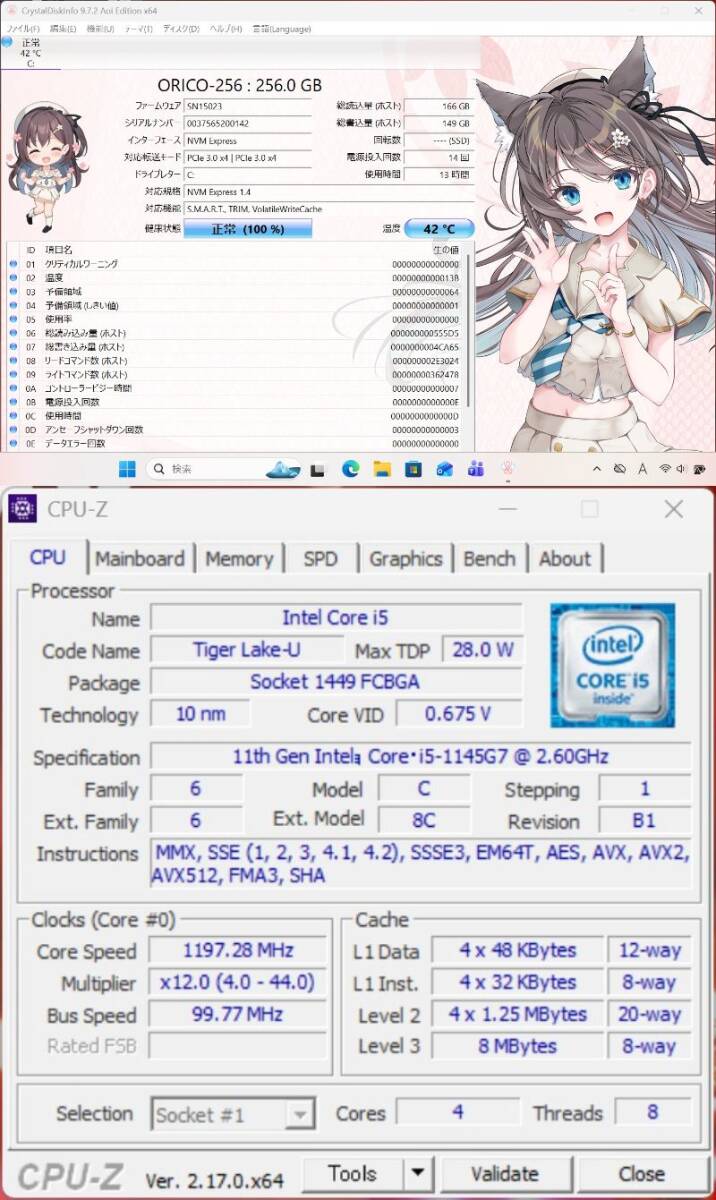Click the 正常 (100 %) health status button
The image size is (716, 1200).
(x=248, y=229)
